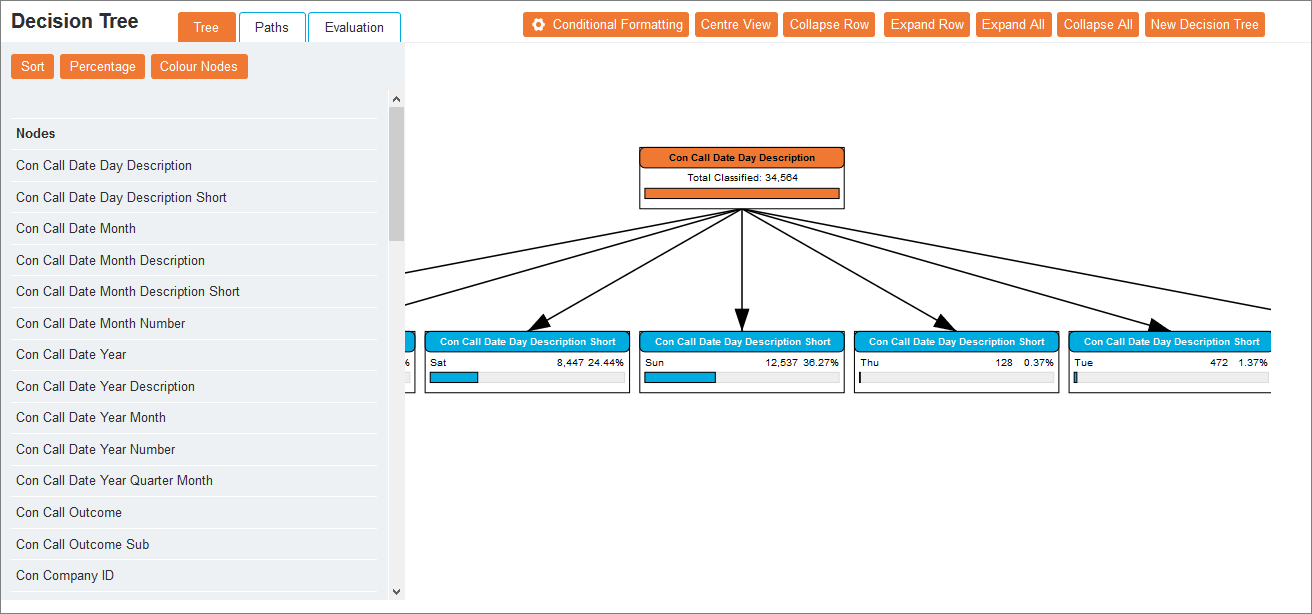
Task: Toggle the Percentage display button
Action: click(103, 67)
